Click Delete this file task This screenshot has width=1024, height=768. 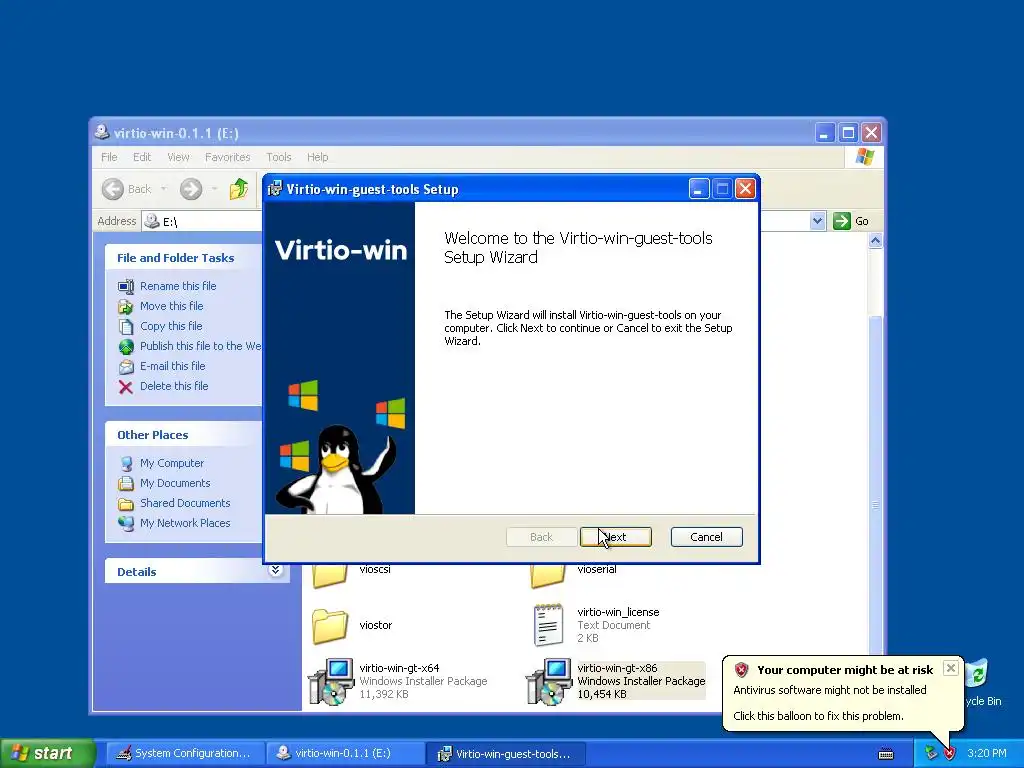[x=174, y=386]
